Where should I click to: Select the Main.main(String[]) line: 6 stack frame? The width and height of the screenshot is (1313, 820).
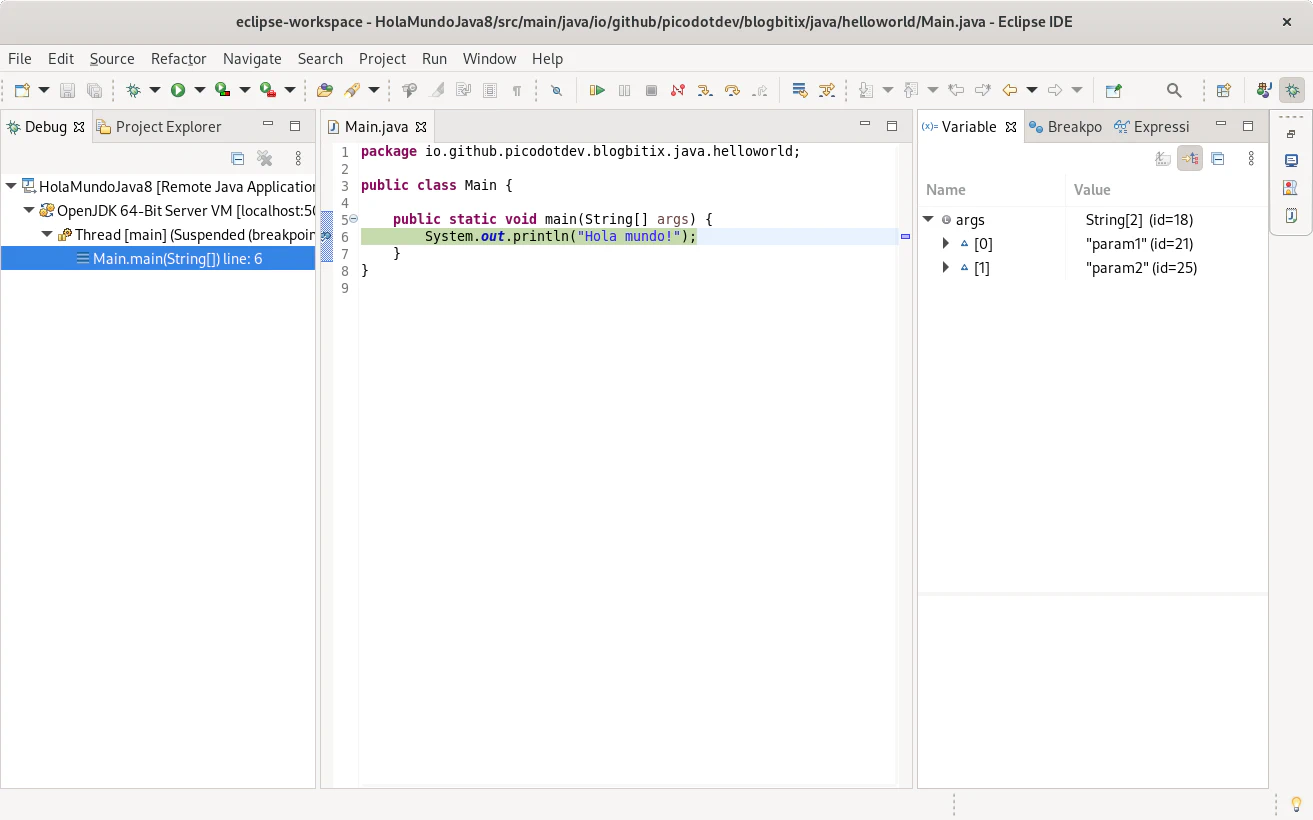pos(177,258)
